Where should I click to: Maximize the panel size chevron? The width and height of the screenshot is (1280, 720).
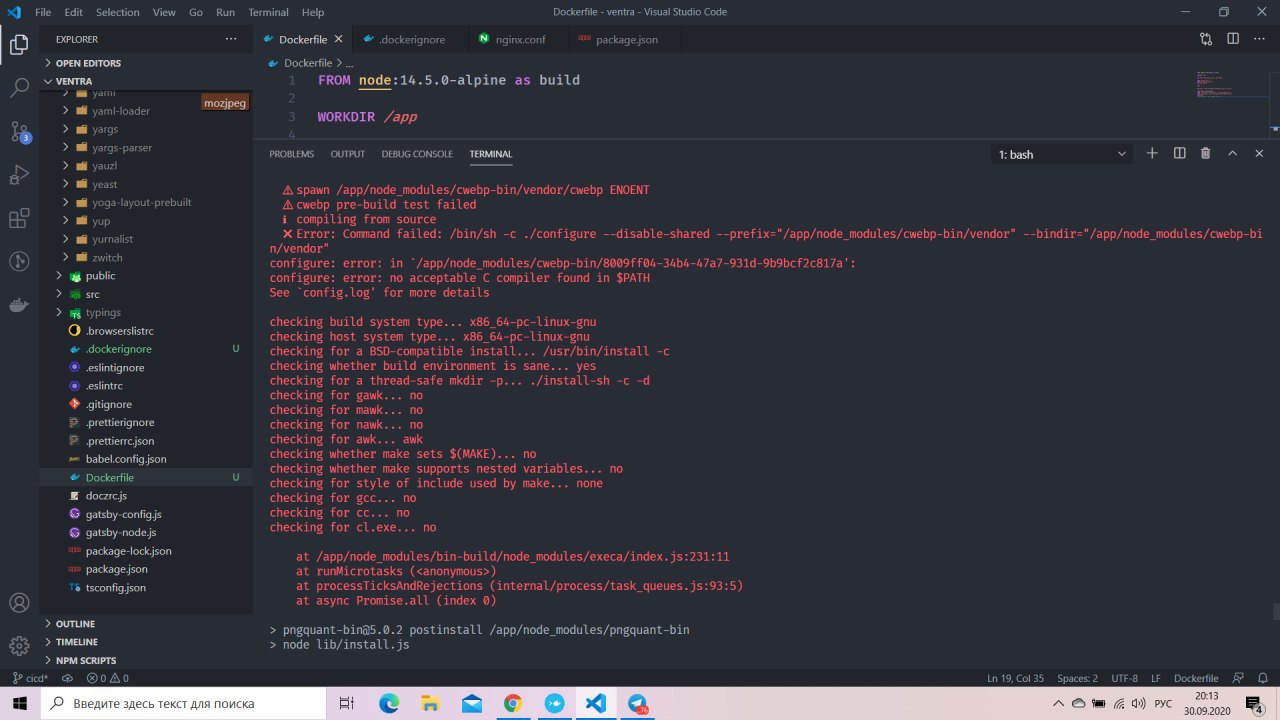[1232, 153]
